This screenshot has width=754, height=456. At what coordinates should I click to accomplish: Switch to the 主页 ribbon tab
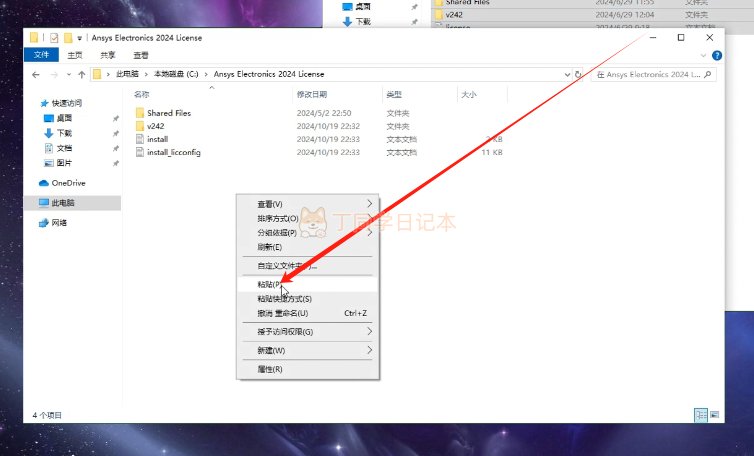pos(75,55)
